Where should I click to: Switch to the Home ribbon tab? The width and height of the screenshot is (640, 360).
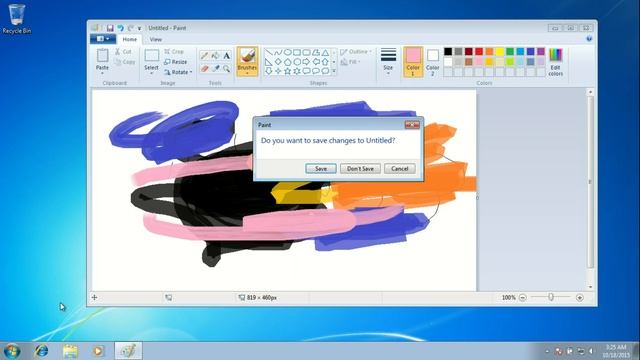[130, 39]
